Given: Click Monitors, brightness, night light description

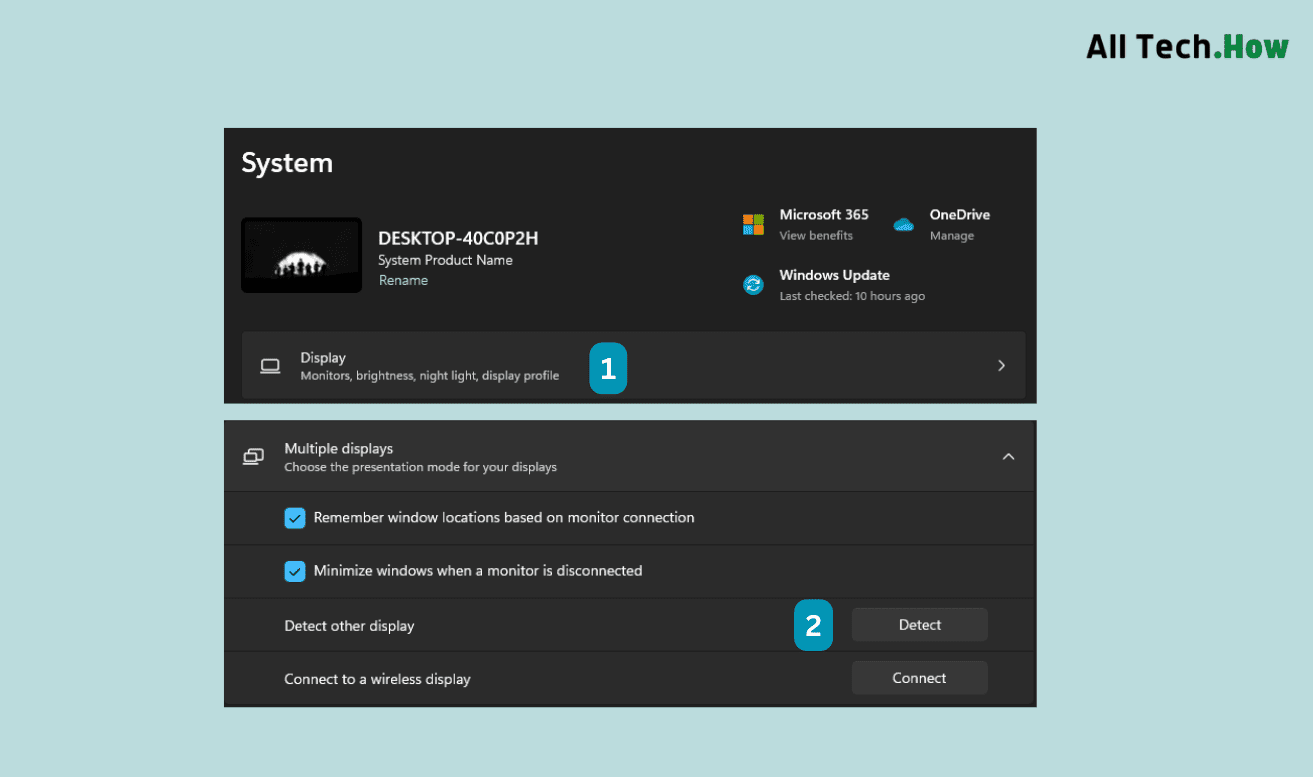Looking at the screenshot, I should 430,376.
